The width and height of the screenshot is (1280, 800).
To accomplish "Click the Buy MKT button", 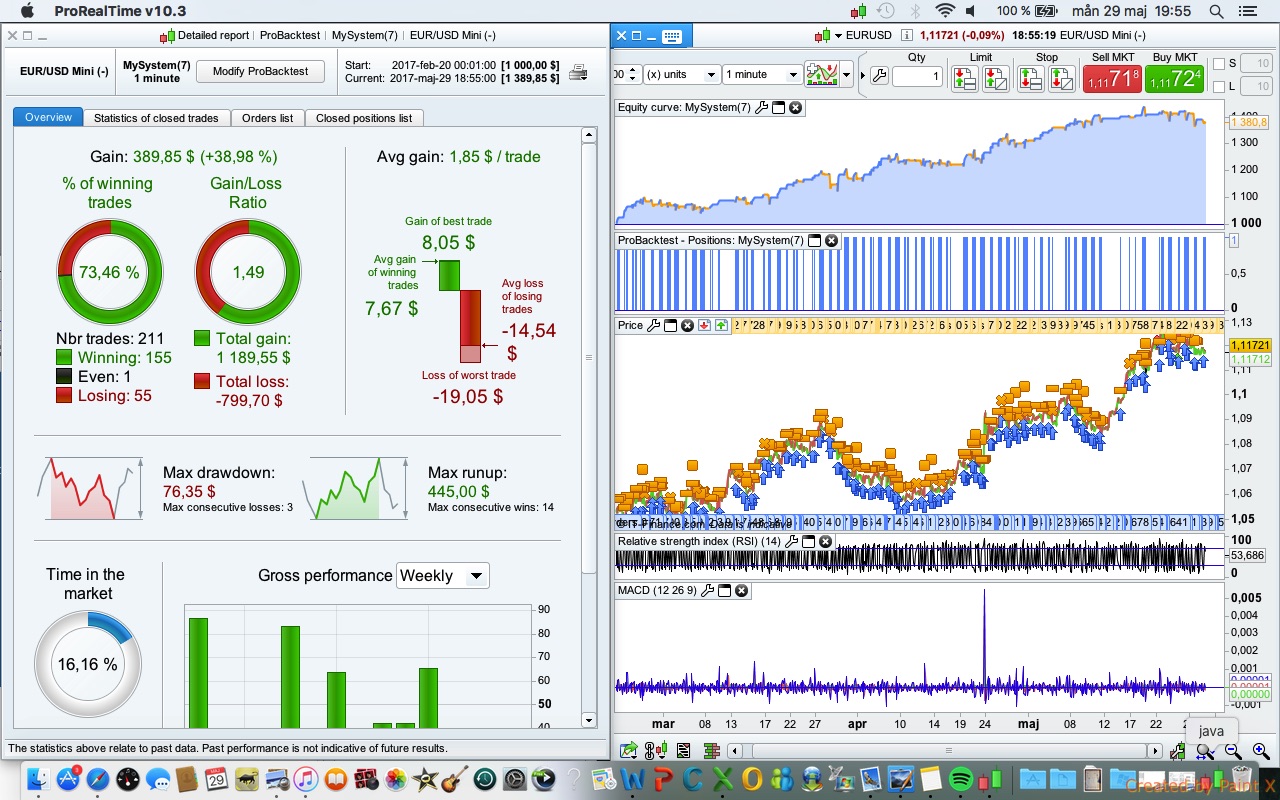I will [x=1174, y=78].
